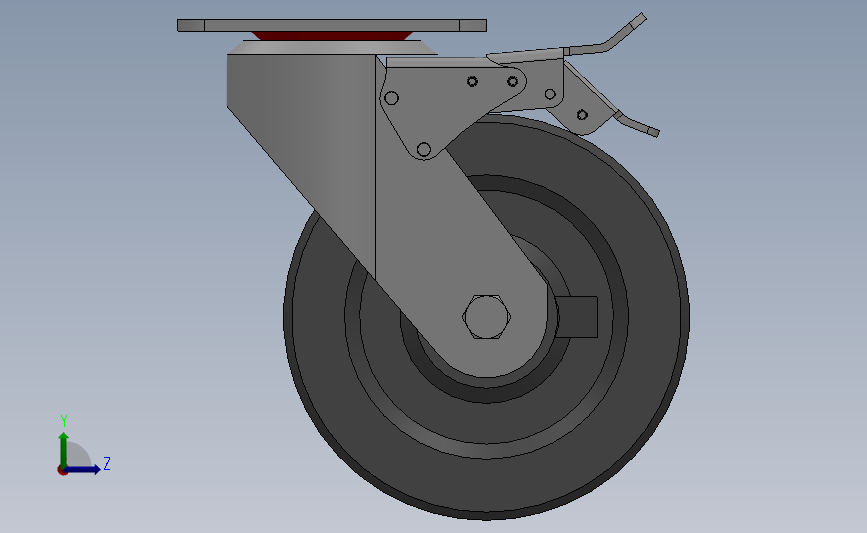Click the red origin ball of the triad

[62, 471]
